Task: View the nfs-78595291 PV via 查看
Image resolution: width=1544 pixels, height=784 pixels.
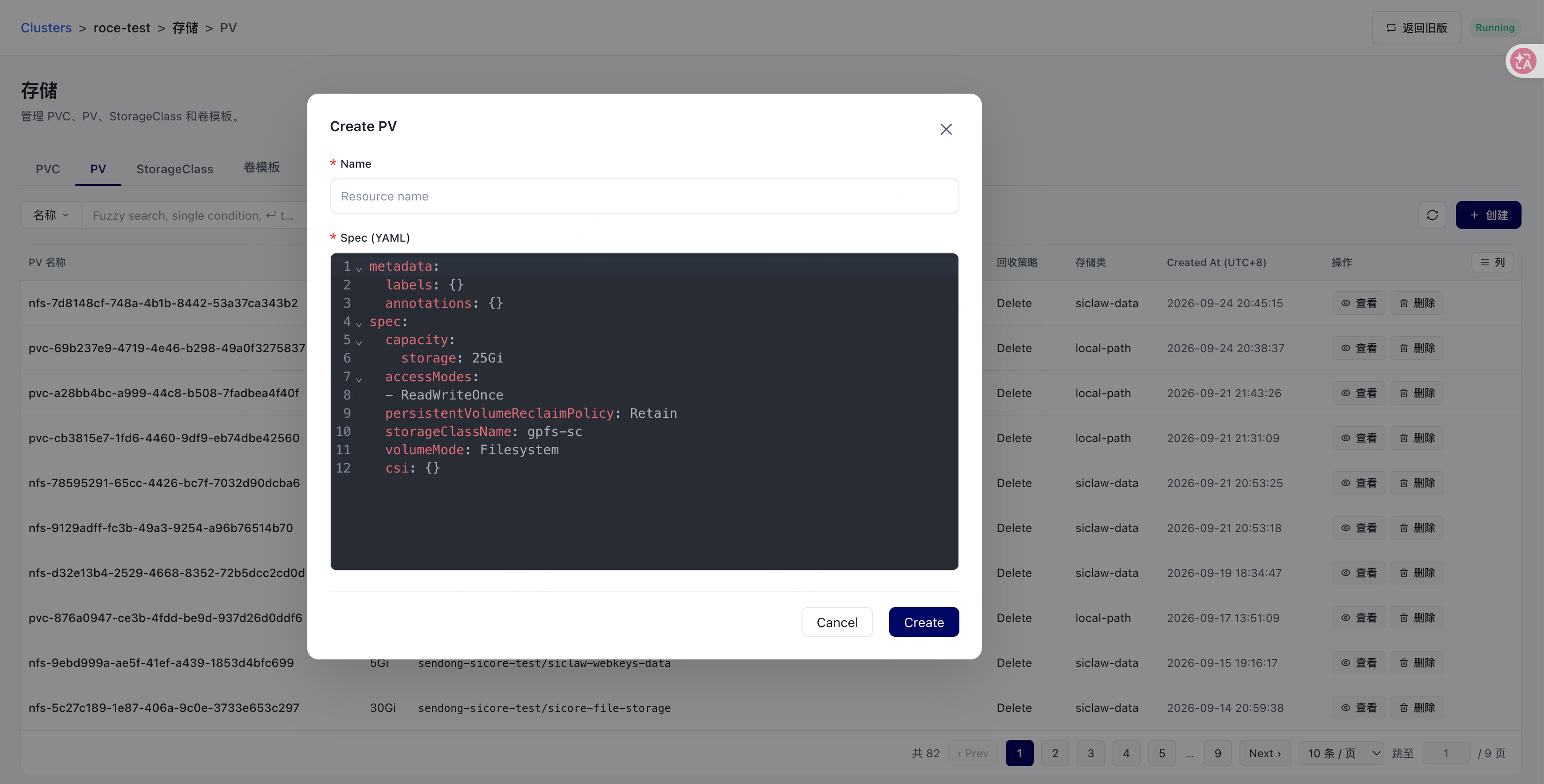Action: [1358, 482]
